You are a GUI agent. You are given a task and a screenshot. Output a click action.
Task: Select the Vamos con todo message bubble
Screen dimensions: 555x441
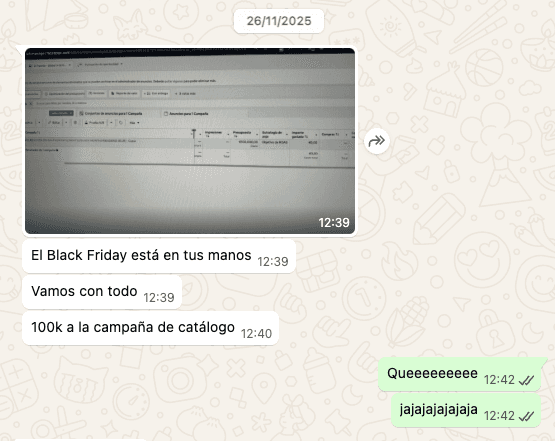click(102, 293)
